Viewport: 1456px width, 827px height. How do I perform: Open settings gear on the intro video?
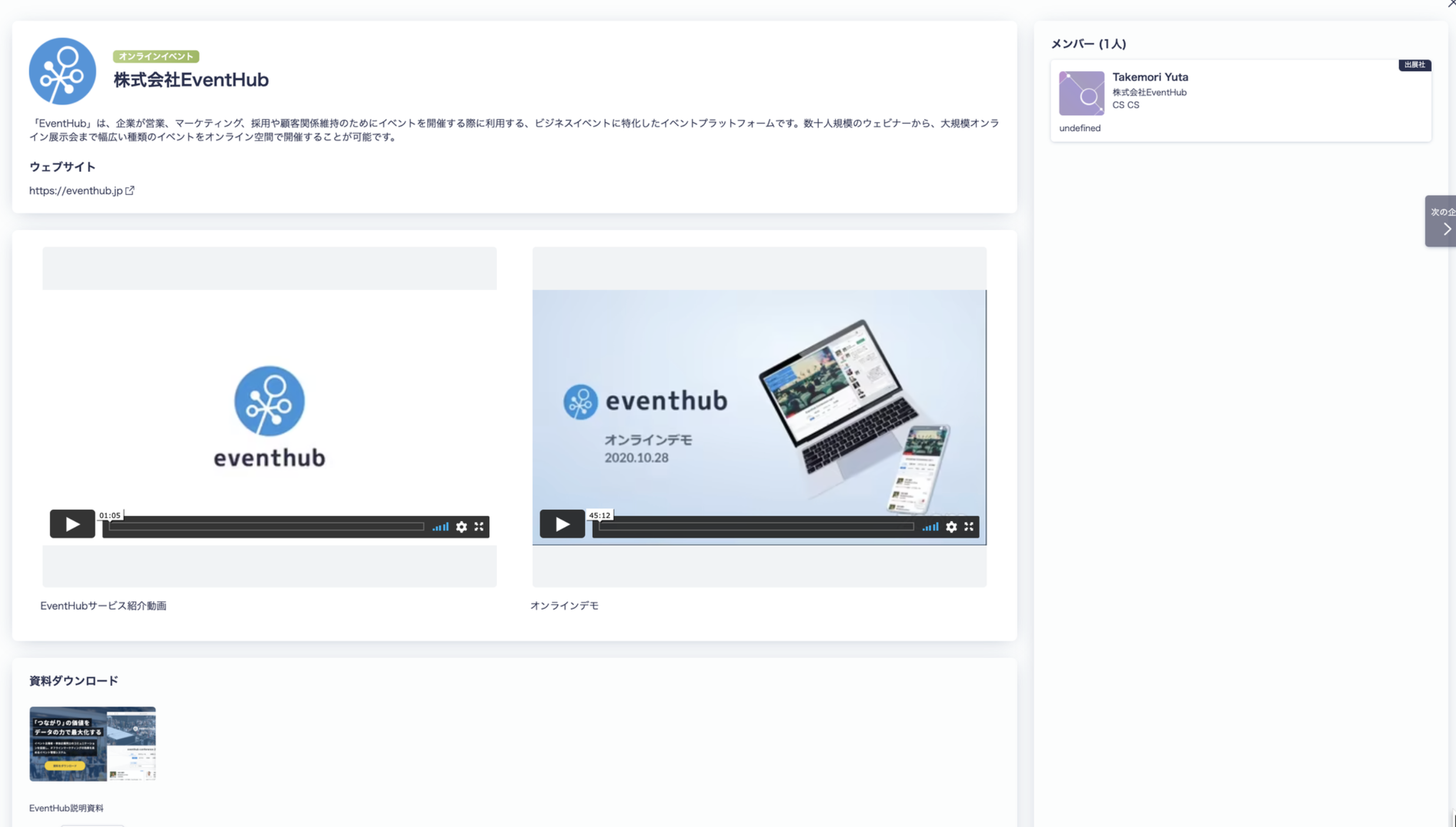(462, 526)
